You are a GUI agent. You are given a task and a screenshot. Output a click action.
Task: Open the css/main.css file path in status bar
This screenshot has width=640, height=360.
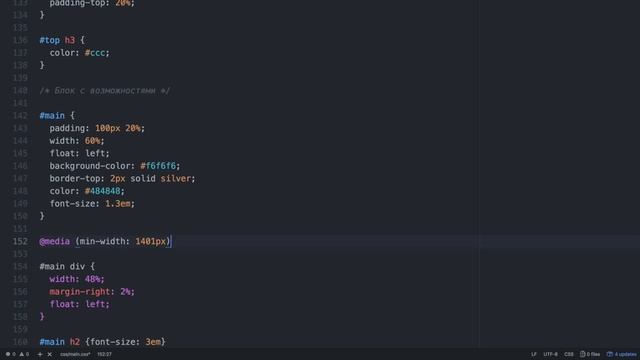pyautogui.click(x=75, y=354)
